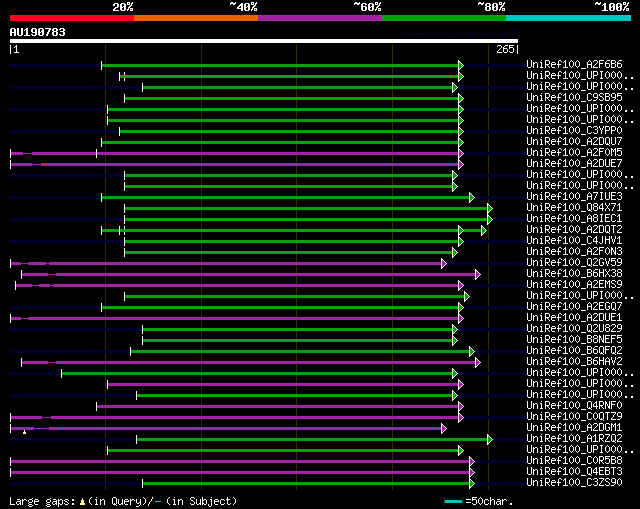Select the UniRef100_B6HX38 hit name

point(574,274)
